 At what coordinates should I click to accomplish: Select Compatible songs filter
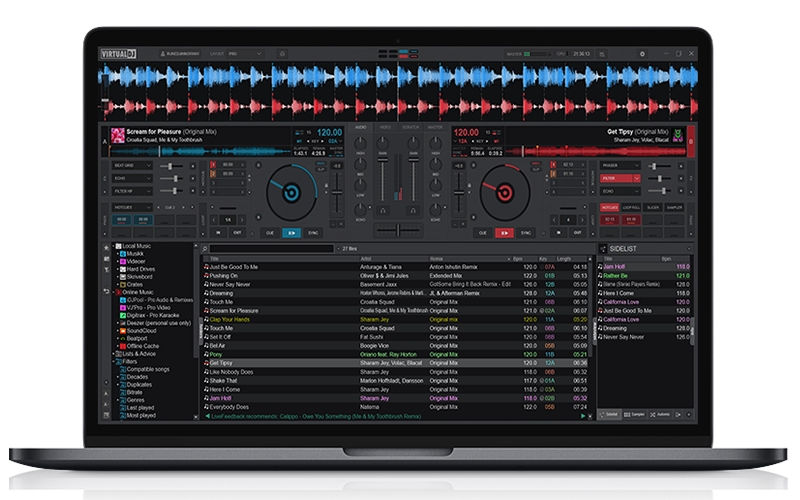coord(147,369)
